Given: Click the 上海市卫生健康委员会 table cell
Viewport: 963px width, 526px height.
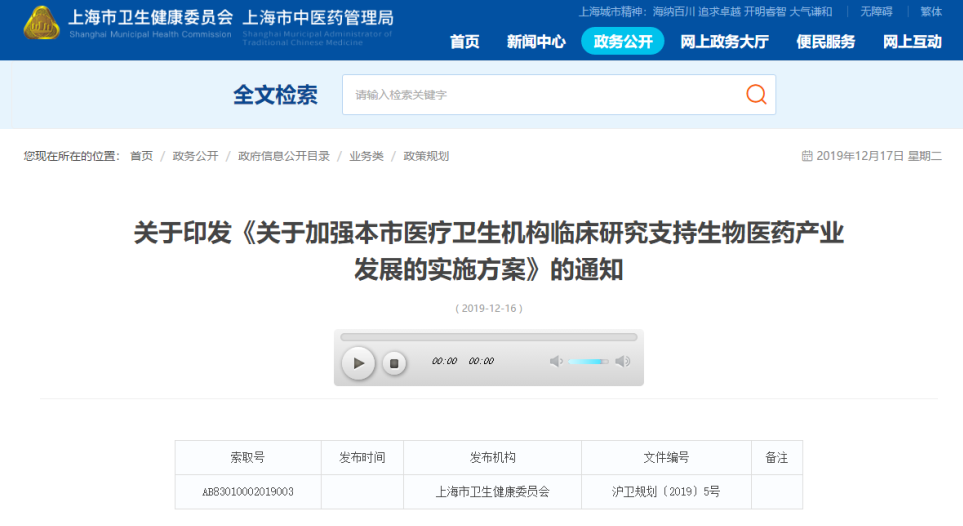Looking at the screenshot, I should (493, 492).
